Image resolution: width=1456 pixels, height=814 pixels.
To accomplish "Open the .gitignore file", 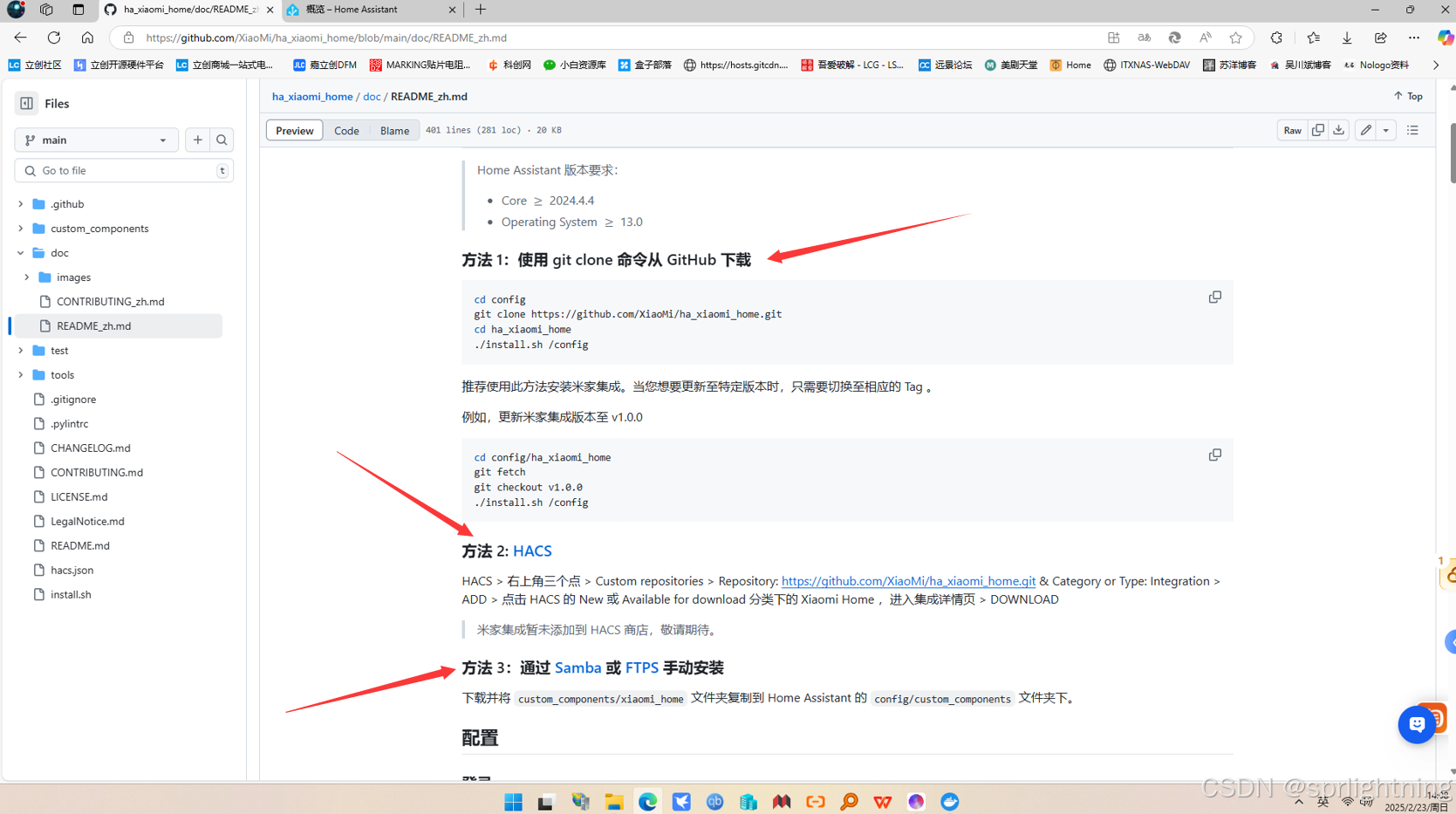I will pos(73,400).
